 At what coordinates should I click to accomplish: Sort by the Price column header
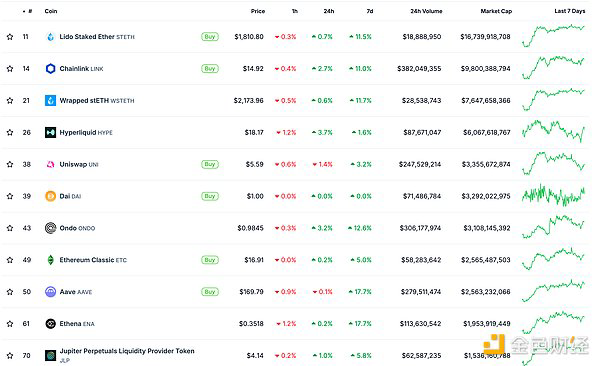click(x=258, y=11)
